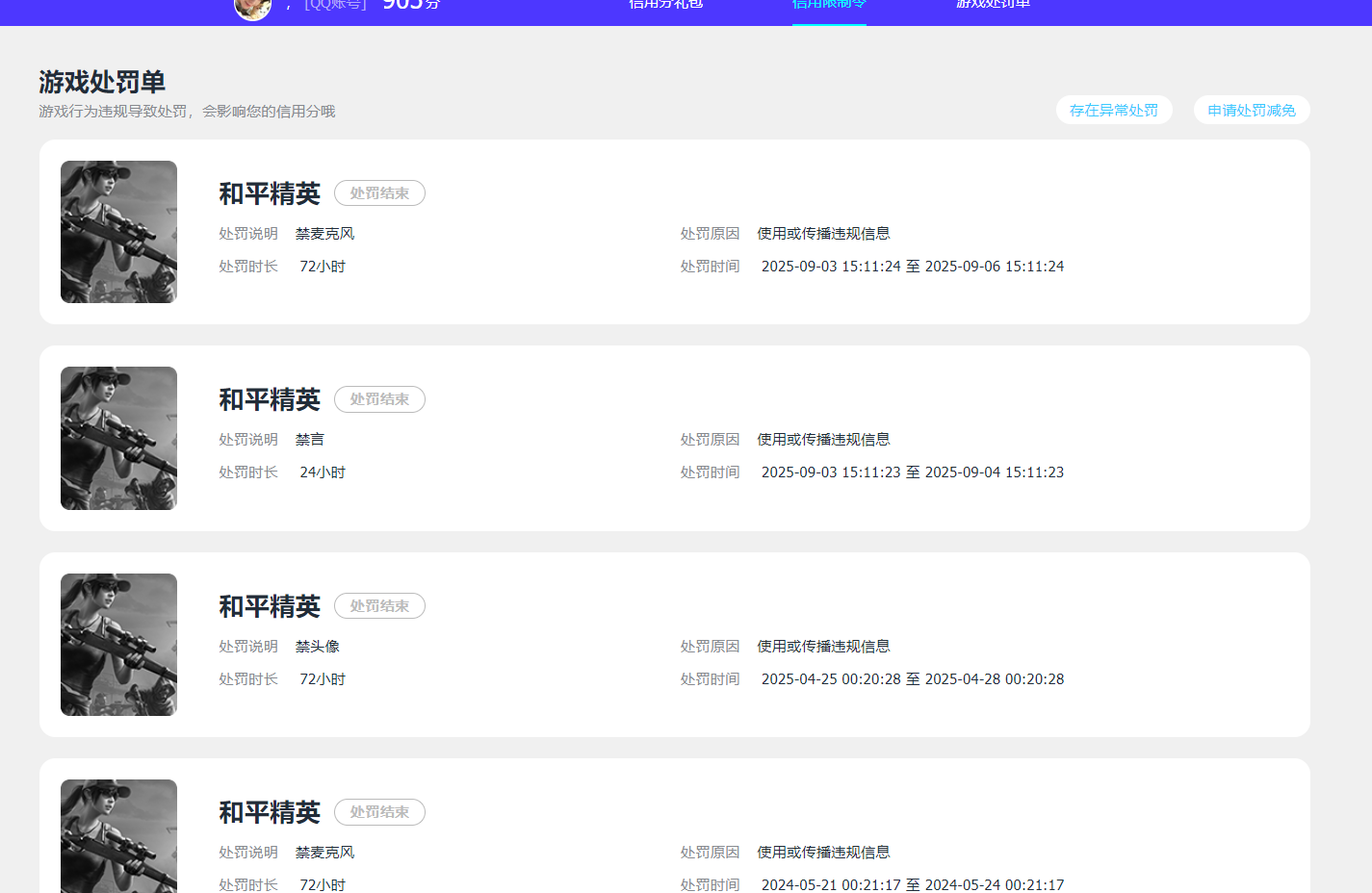Click the 和平精英 title on the first card
The height and width of the screenshot is (893, 1372).
click(268, 192)
